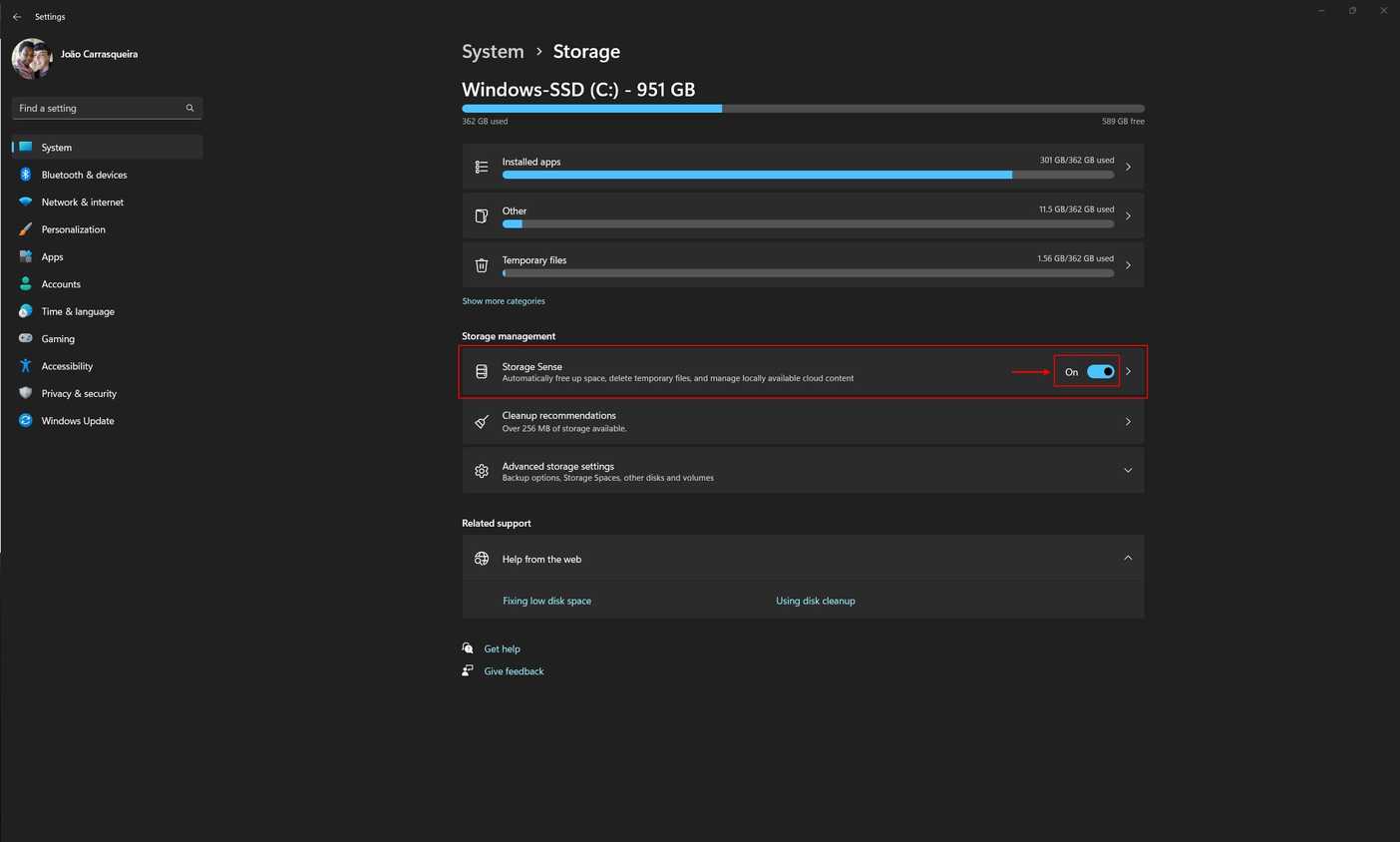Click the Find a setting search field
The width and height of the screenshot is (1400, 842).
click(107, 108)
